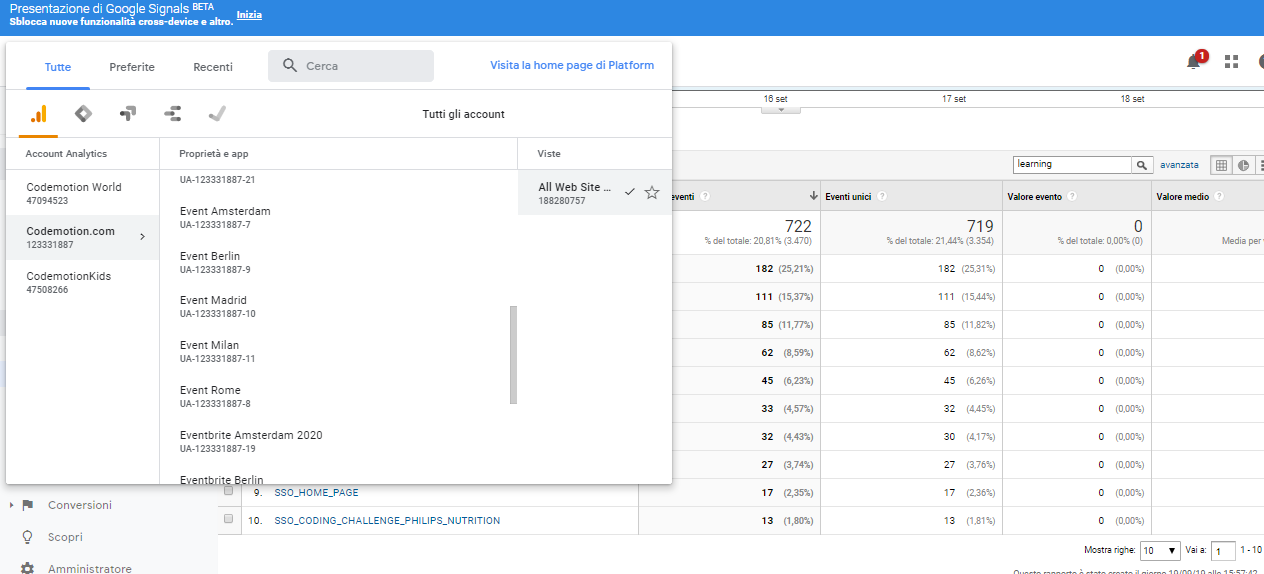Click the avanzata filter link
Image resolution: width=1264 pixels, height=574 pixels.
[x=1179, y=165]
